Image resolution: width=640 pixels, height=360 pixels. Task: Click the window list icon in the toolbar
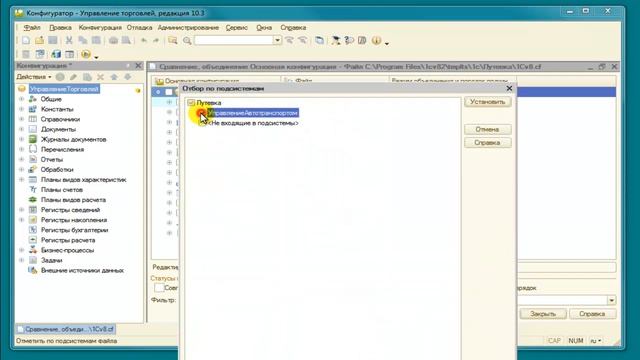pos(319,40)
